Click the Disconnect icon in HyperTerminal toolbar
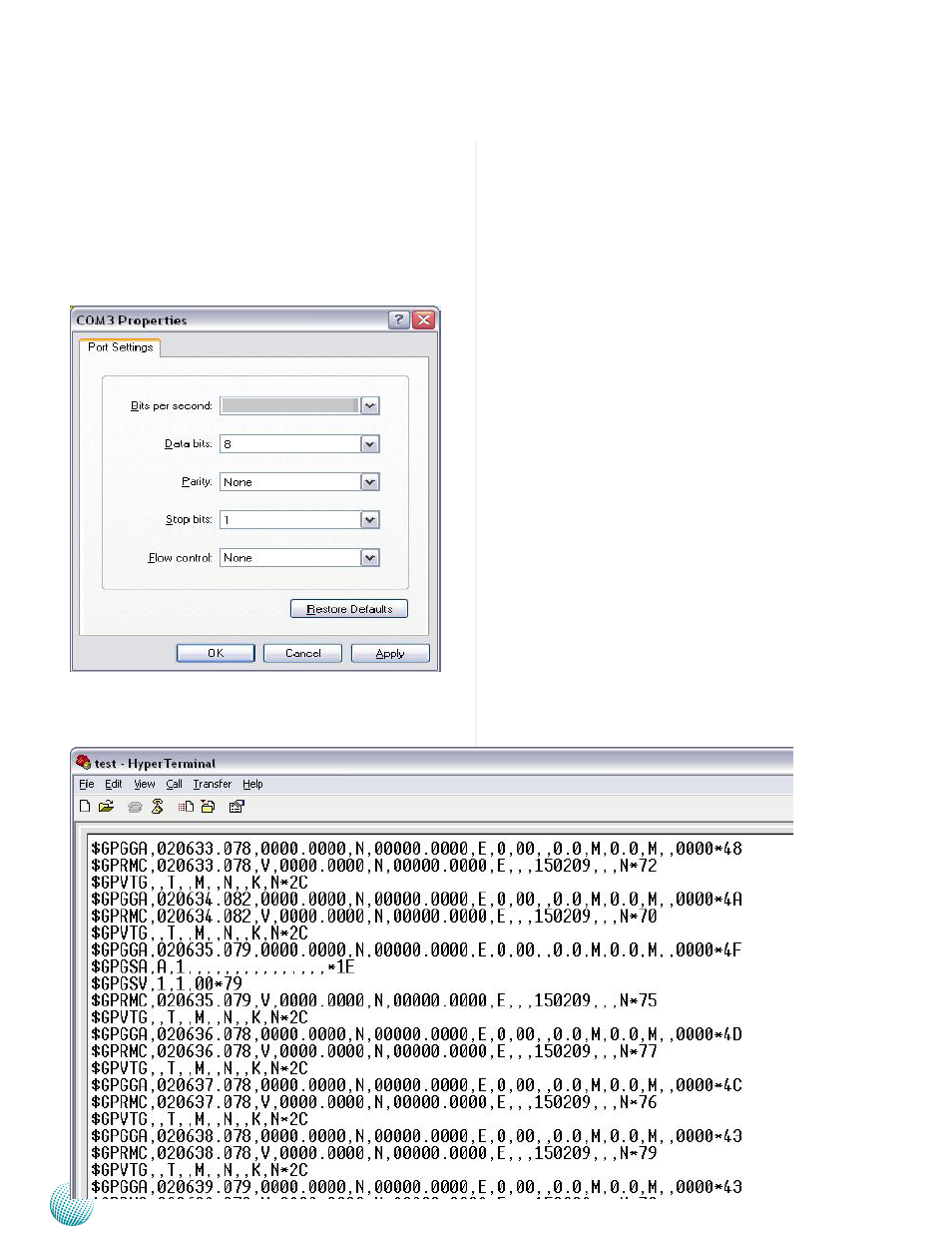The width and height of the screenshot is (952, 1233). pyautogui.click(x=157, y=806)
